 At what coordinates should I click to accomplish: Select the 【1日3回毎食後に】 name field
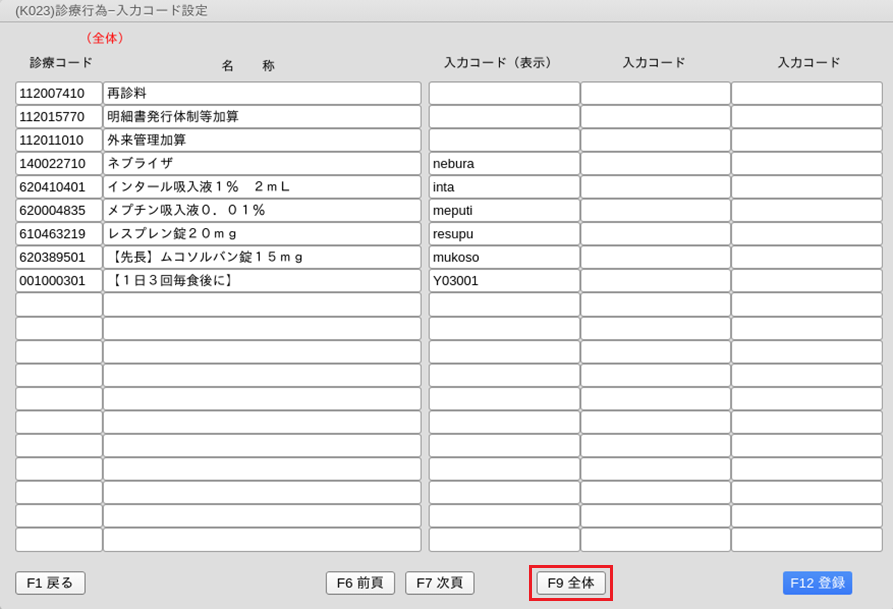(x=262, y=281)
